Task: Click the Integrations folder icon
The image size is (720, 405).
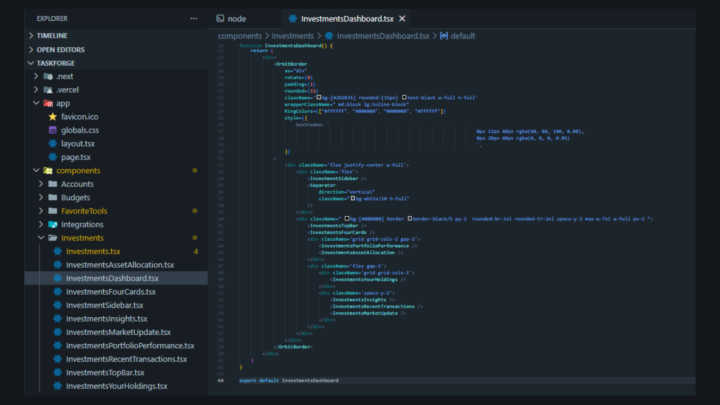Action: 53,225
